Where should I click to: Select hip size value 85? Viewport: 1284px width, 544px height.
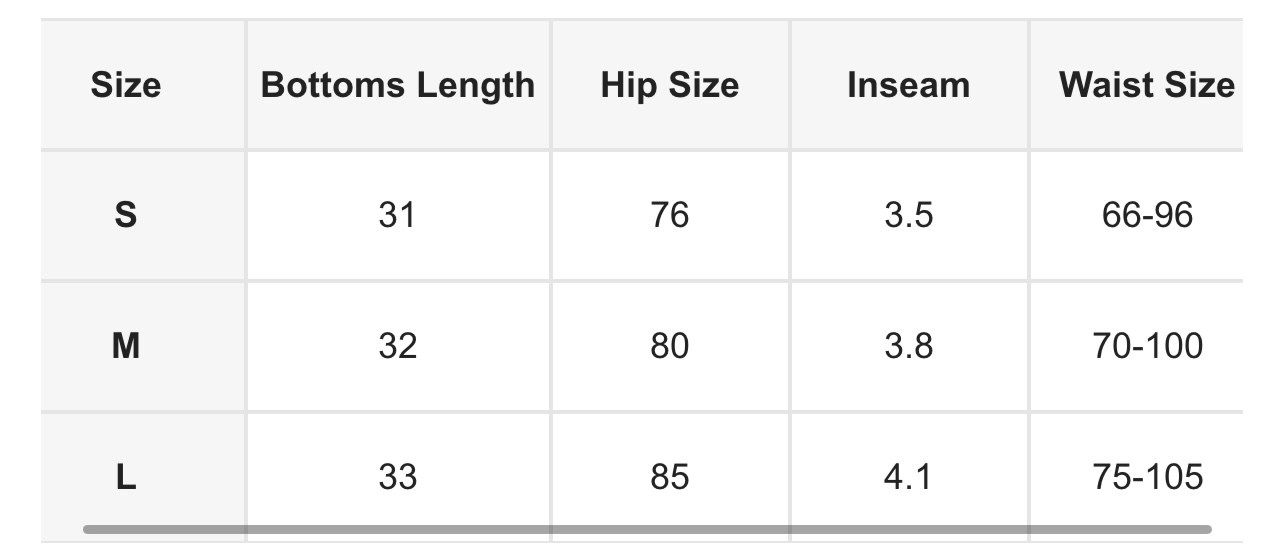tap(669, 477)
